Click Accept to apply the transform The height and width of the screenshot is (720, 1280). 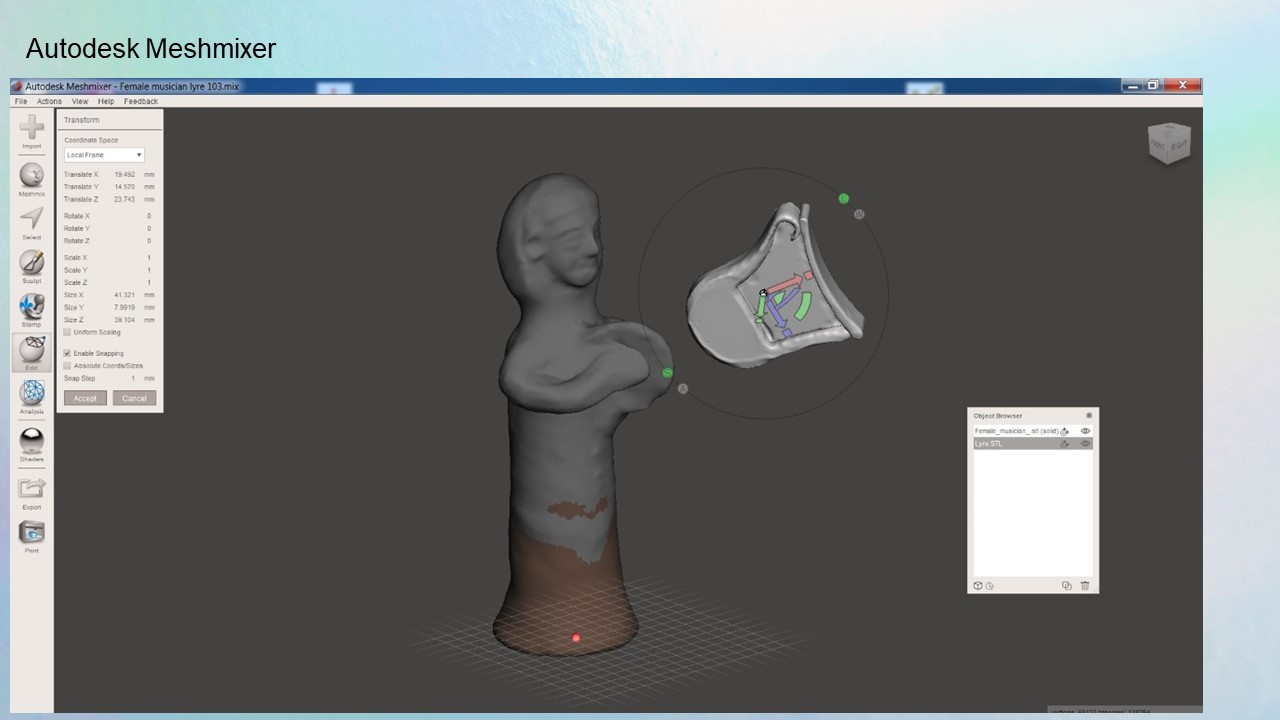tap(85, 398)
